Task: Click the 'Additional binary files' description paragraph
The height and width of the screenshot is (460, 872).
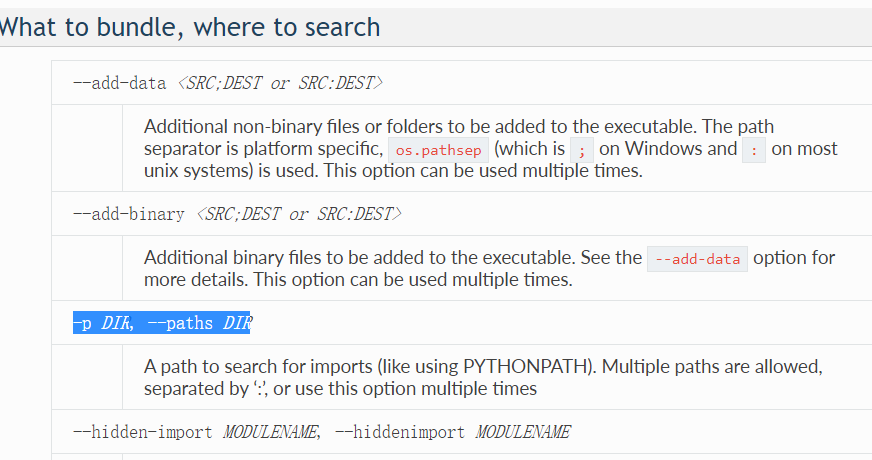Action: point(489,268)
